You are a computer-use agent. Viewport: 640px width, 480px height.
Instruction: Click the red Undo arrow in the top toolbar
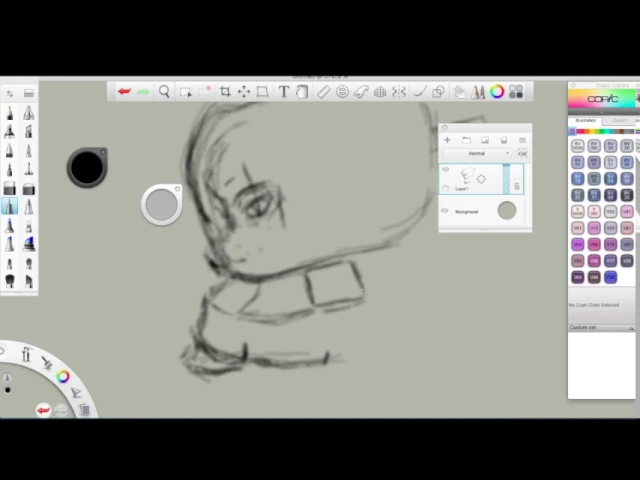(x=124, y=91)
